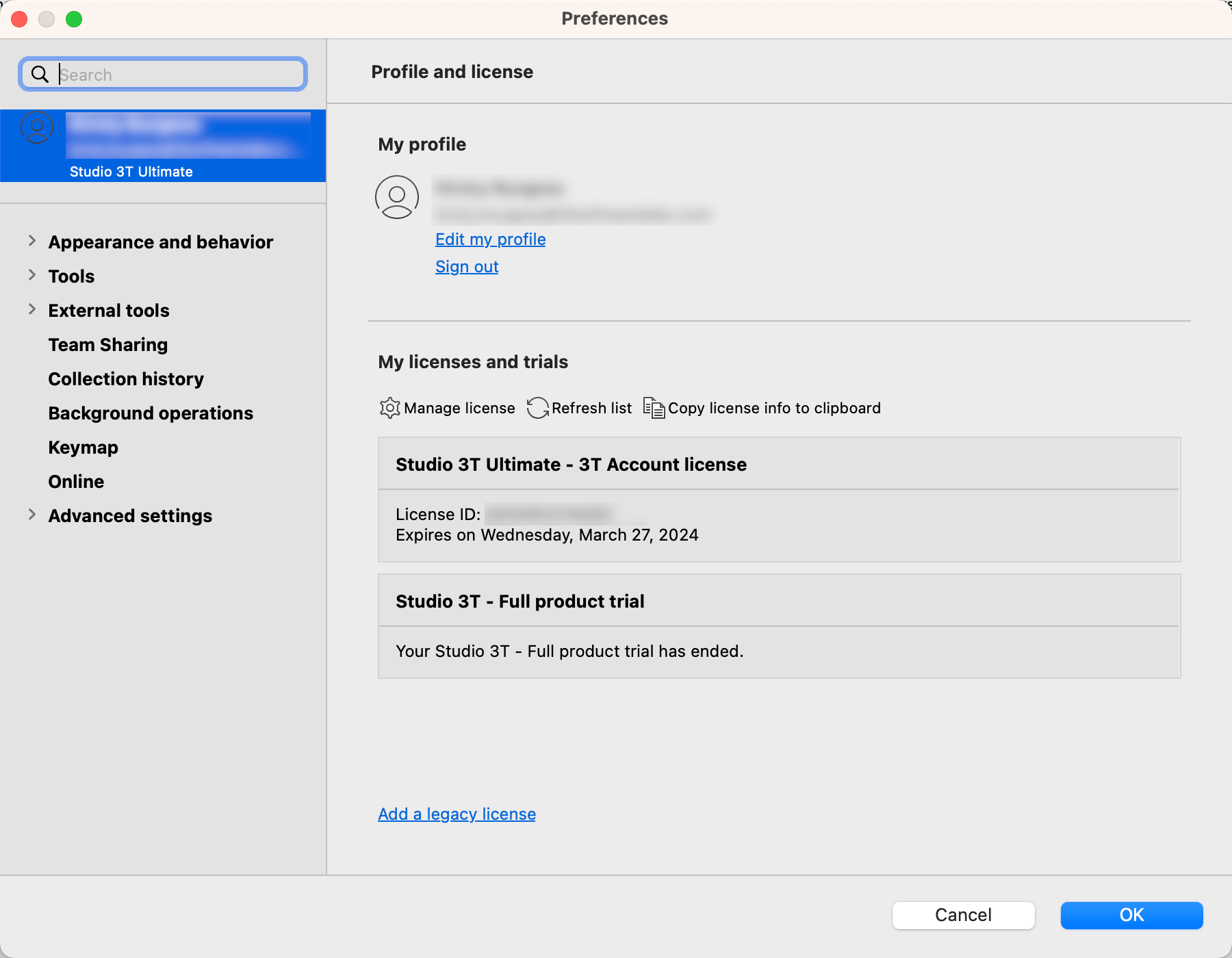Image resolution: width=1232 pixels, height=958 pixels.
Task: Select Collection history in sidebar
Action: pos(126,379)
